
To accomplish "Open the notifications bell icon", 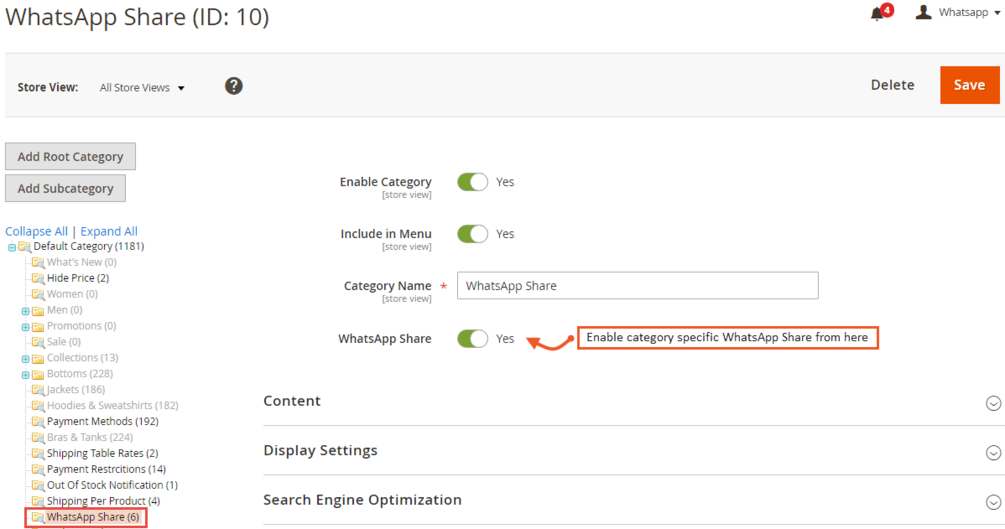I will coord(877,13).
